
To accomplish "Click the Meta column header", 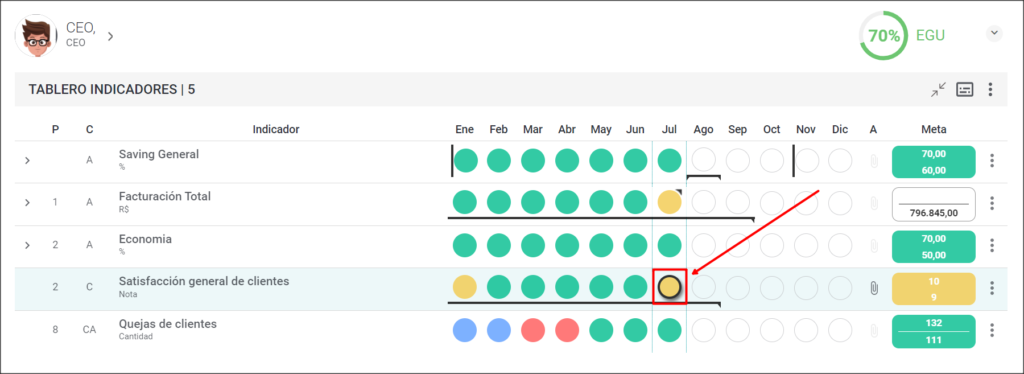I will point(933,129).
